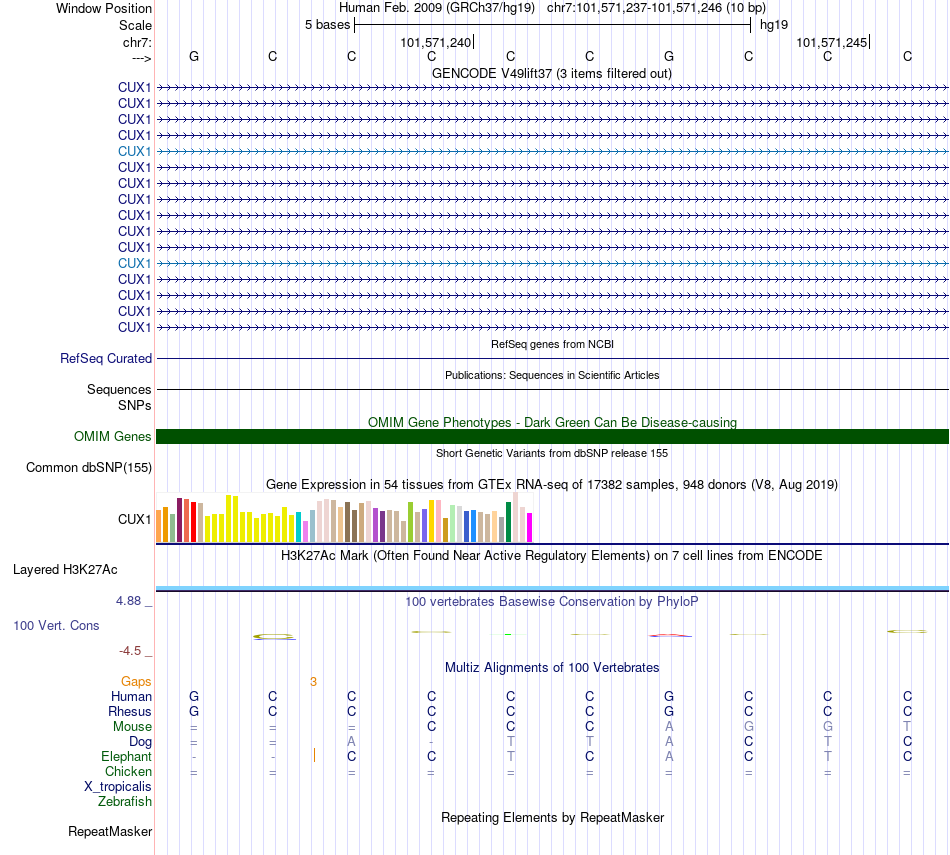Click the chr7: ruler label
The width and height of the screenshot is (950, 855).
[137, 42]
